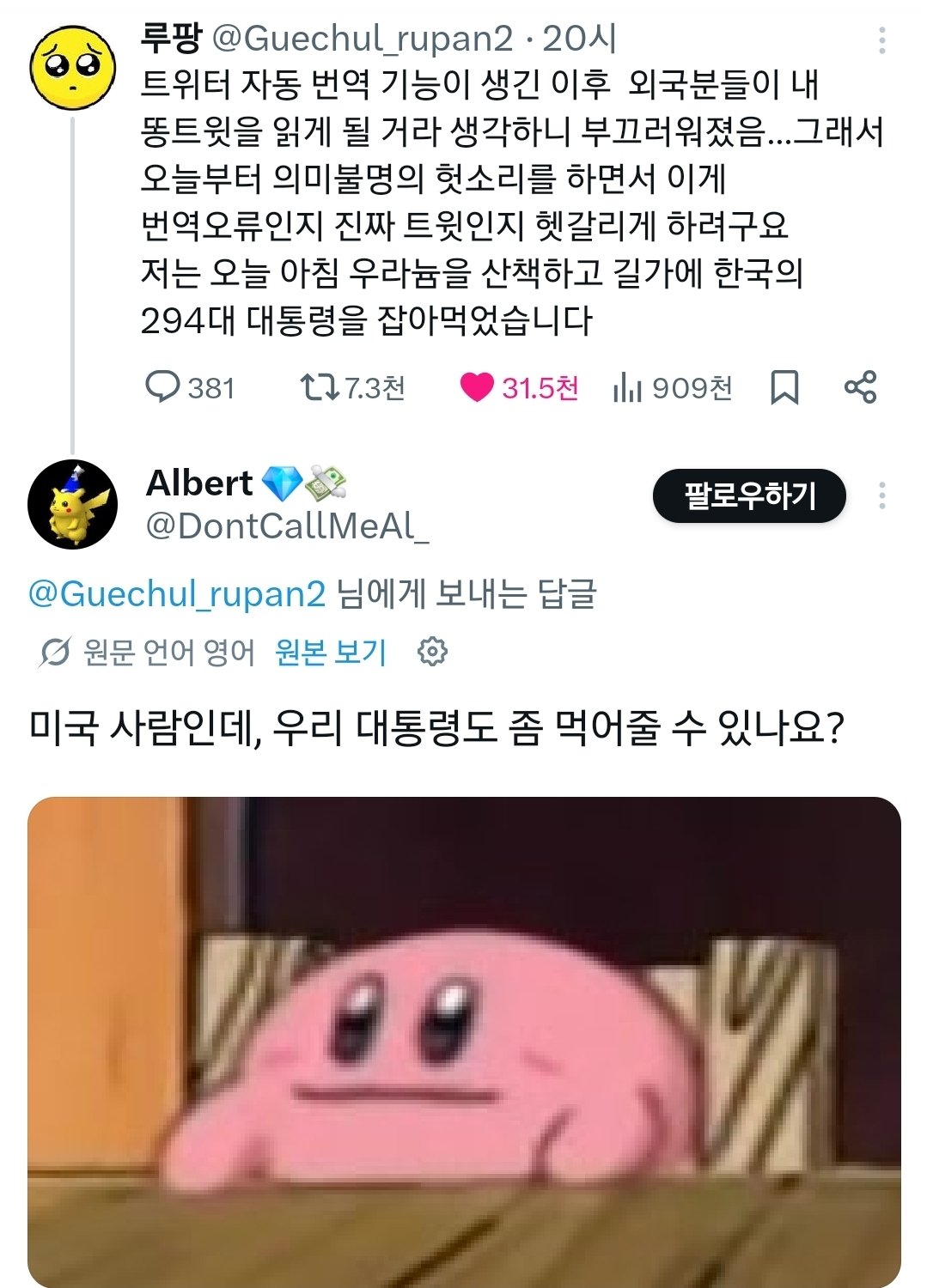Open @DontCallMeAl_ handle profile
This screenshot has height=1288, width=927.
[x=288, y=526]
